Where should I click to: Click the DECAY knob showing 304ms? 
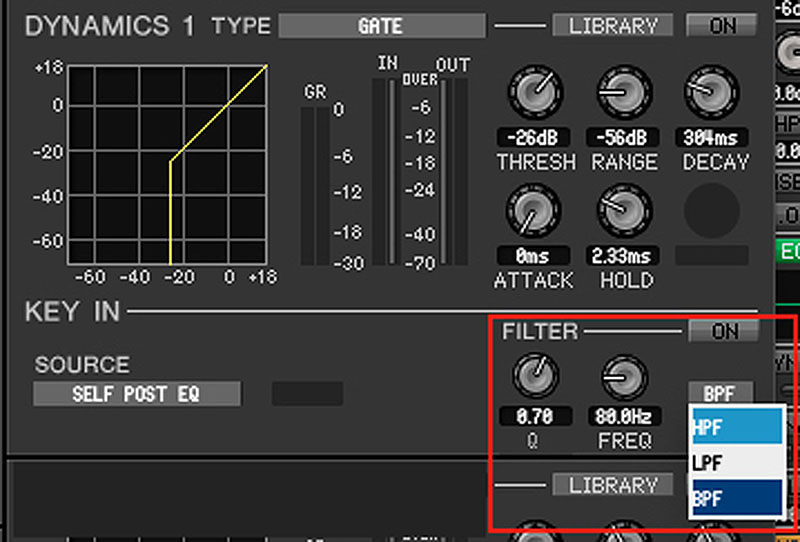(x=711, y=92)
